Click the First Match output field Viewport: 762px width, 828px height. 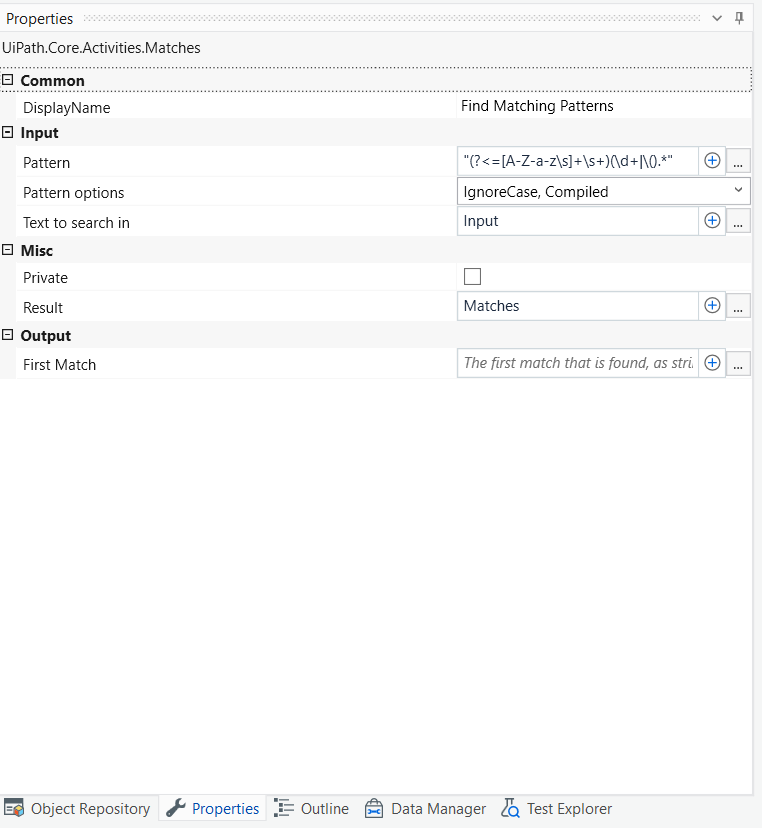pyautogui.click(x=578, y=363)
